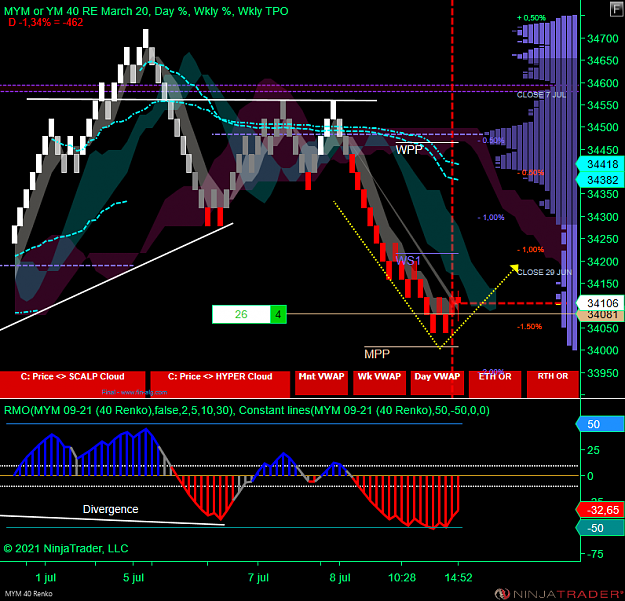Image resolution: width=625 pixels, height=601 pixels.
Task: Click the 'RTH OR' red box
Action: click(552, 384)
